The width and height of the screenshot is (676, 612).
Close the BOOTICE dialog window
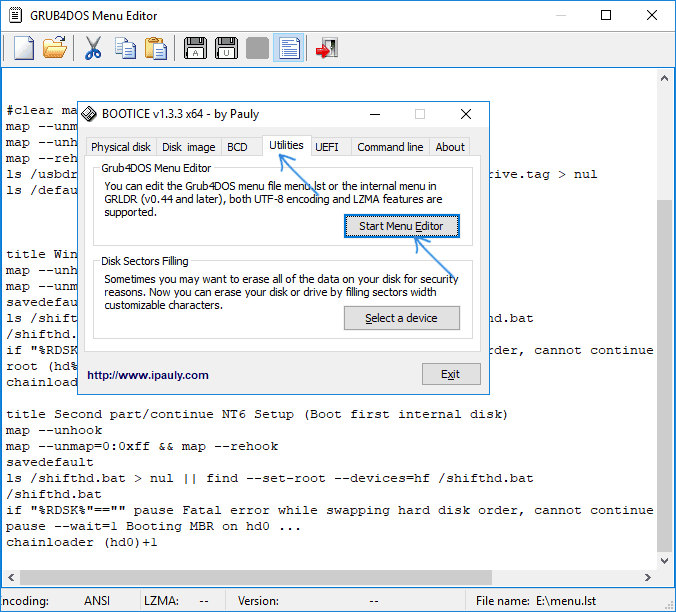[x=466, y=114]
